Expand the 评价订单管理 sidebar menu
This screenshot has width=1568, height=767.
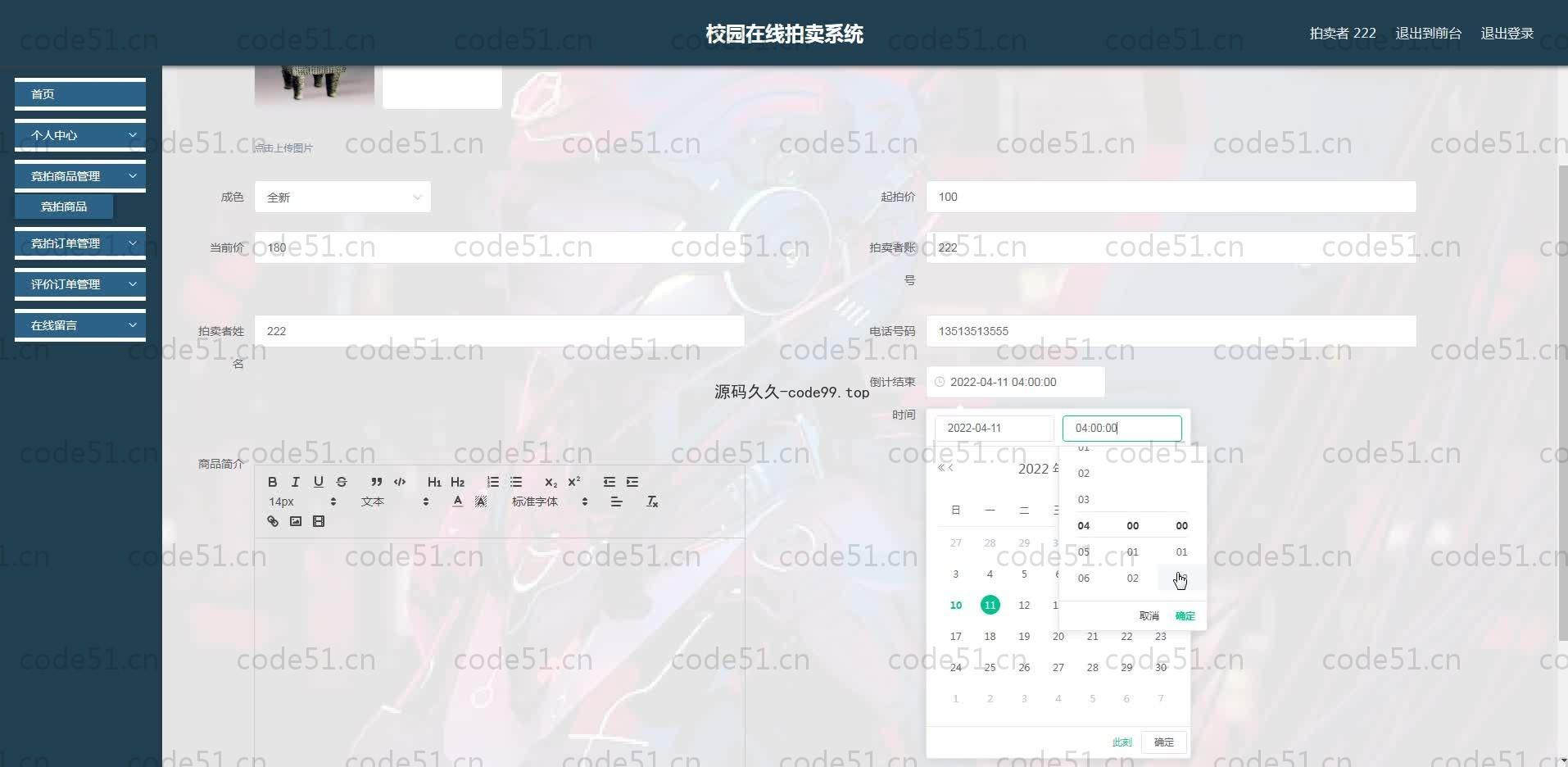[x=80, y=284]
